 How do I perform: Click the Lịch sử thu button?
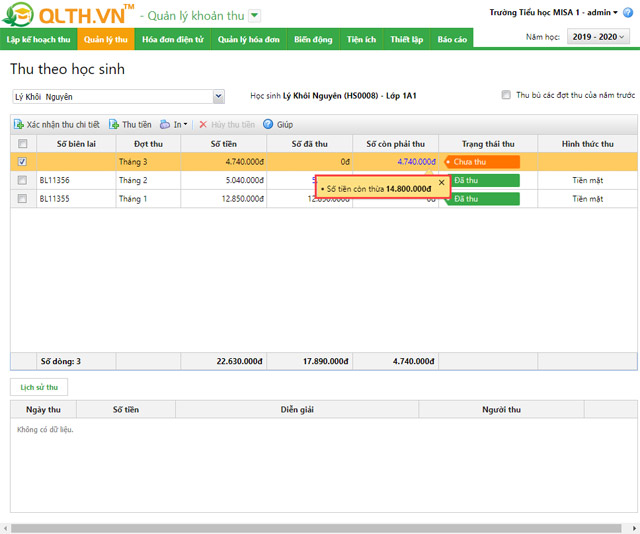click(x=39, y=387)
